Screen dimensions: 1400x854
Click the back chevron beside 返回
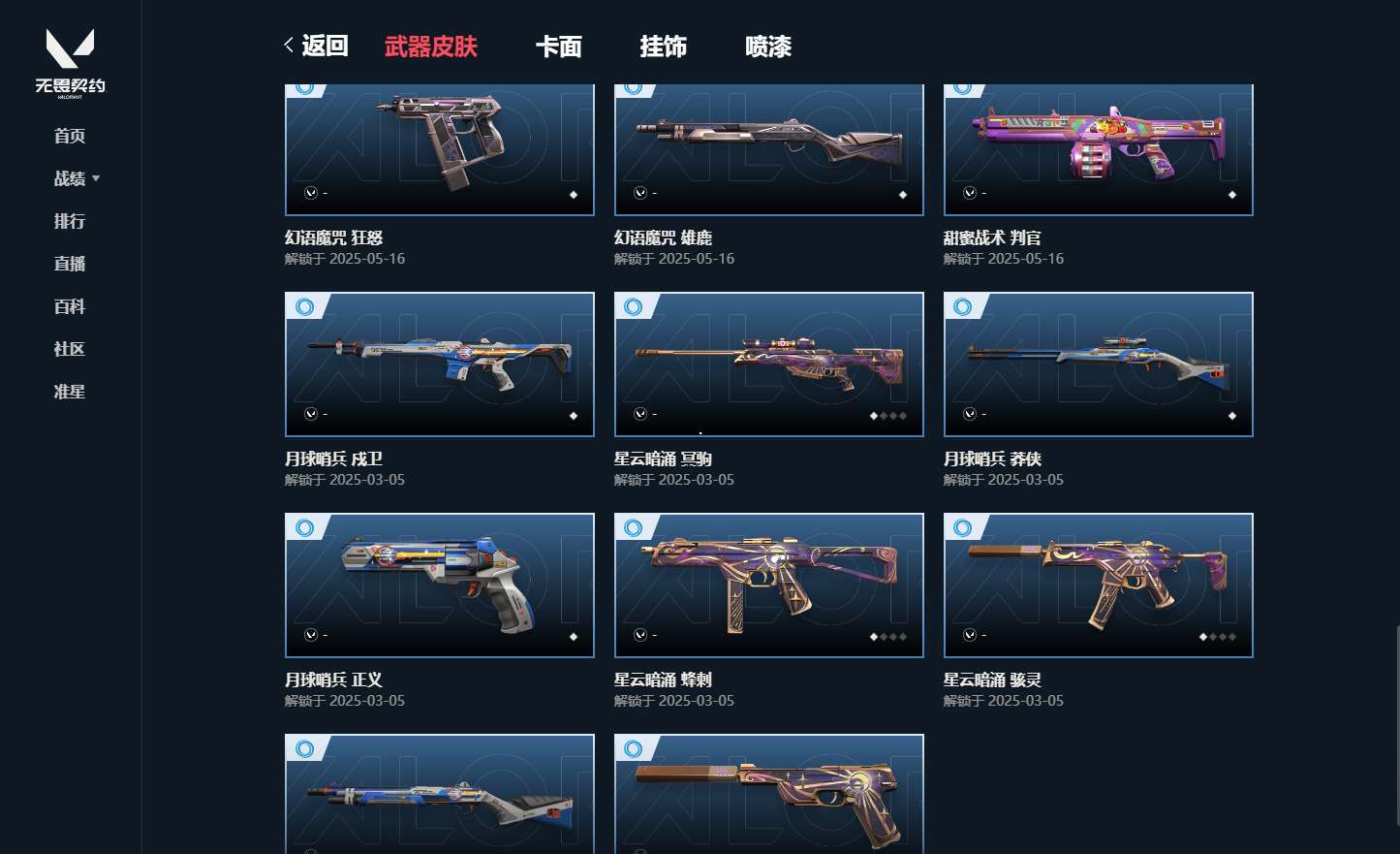tap(289, 45)
